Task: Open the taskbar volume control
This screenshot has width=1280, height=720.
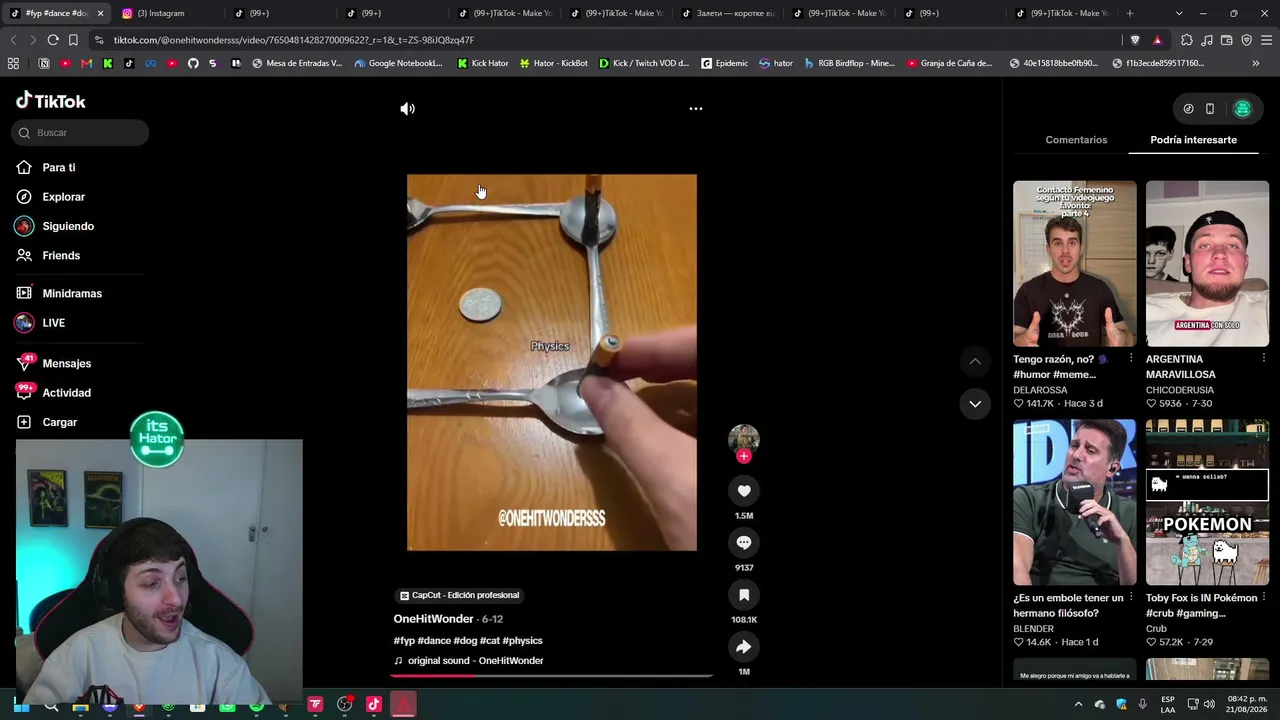Action: (1209, 704)
